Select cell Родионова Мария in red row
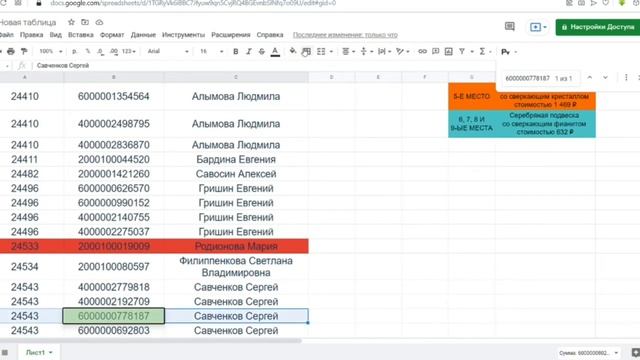640x360 pixels. 236,246
